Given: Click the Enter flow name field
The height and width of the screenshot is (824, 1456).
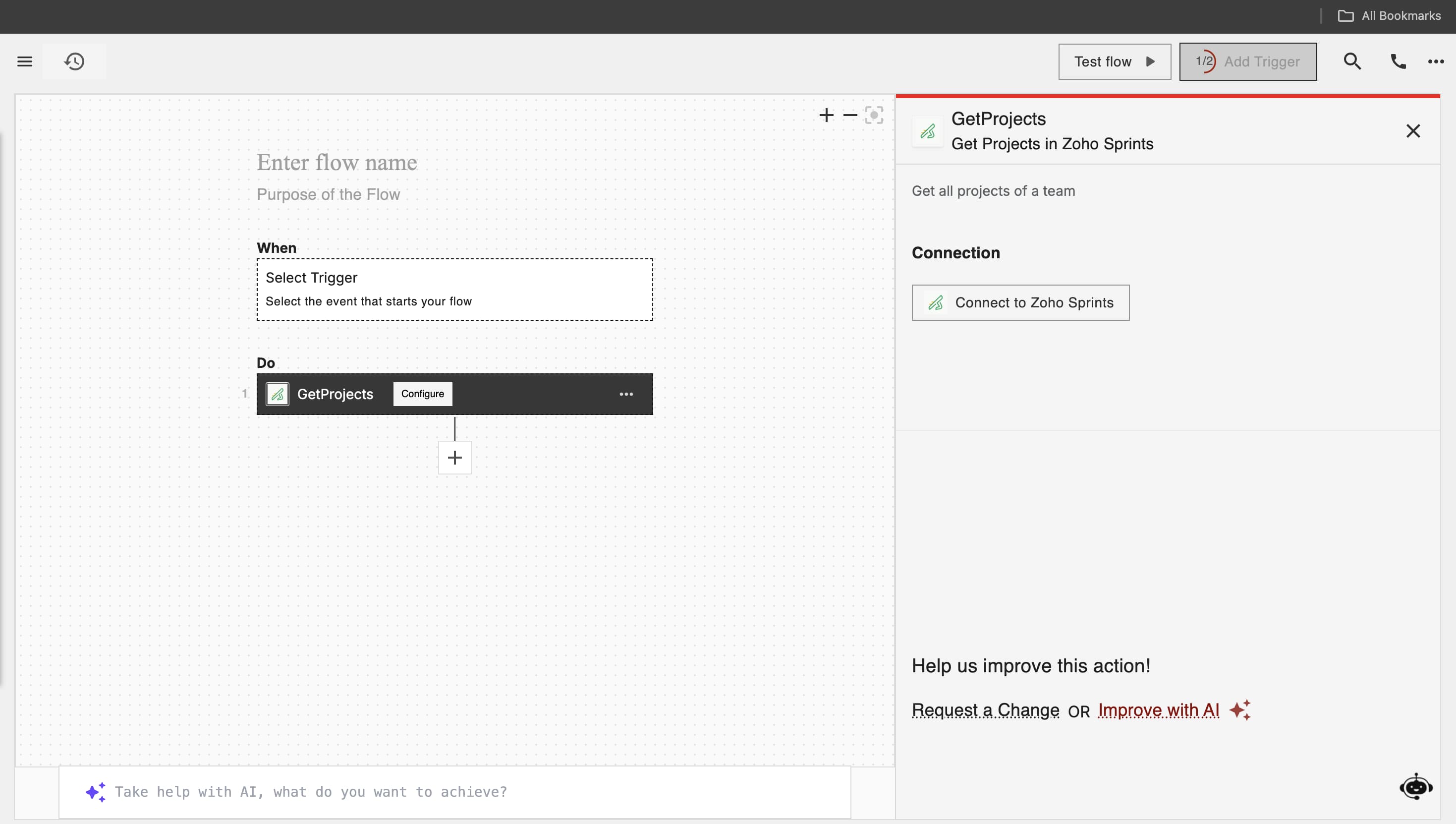Looking at the screenshot, I should (336, 163).
